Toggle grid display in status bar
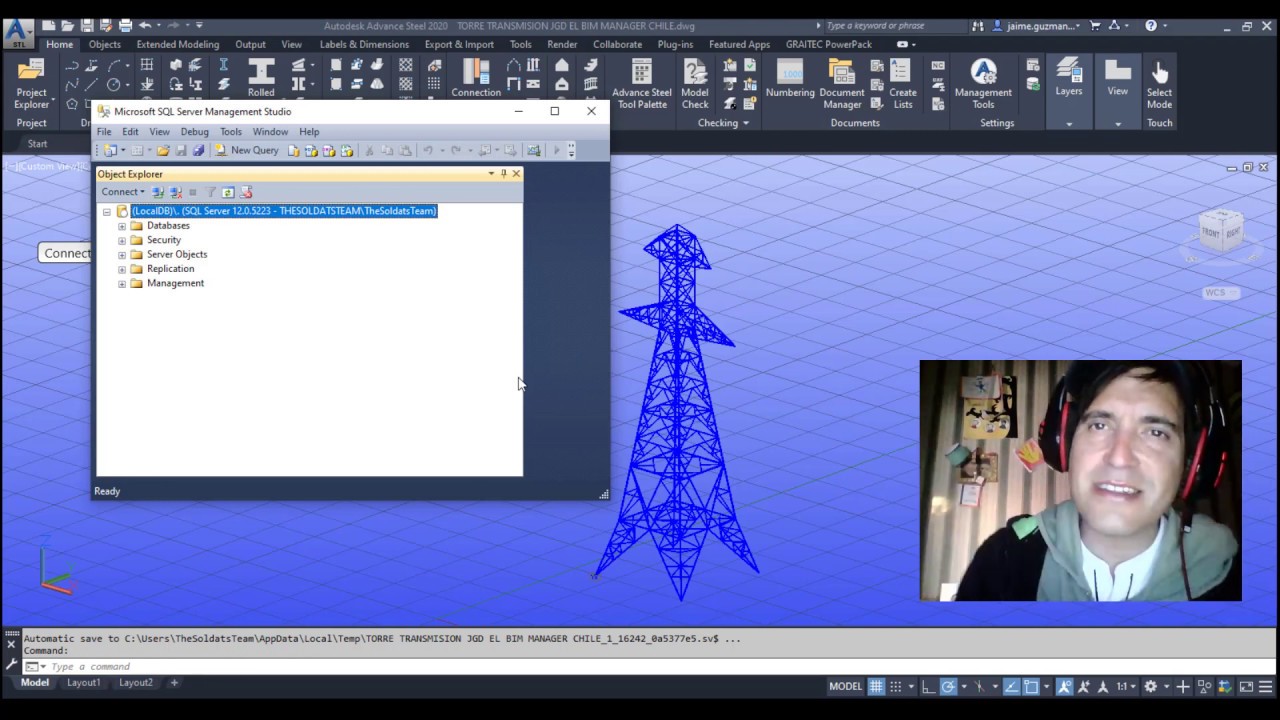The width and height of the screenshot is (1280, 720). [876, 686]
